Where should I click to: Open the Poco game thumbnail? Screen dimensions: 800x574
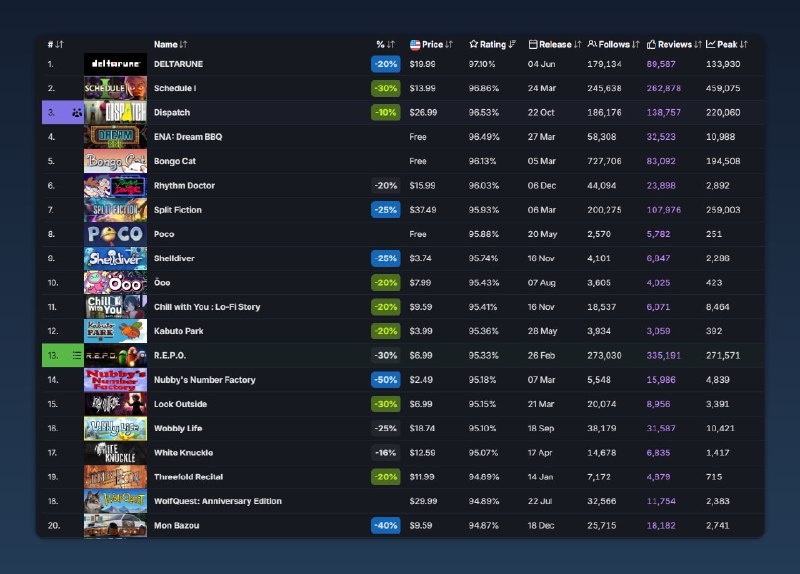click(115, 234)
